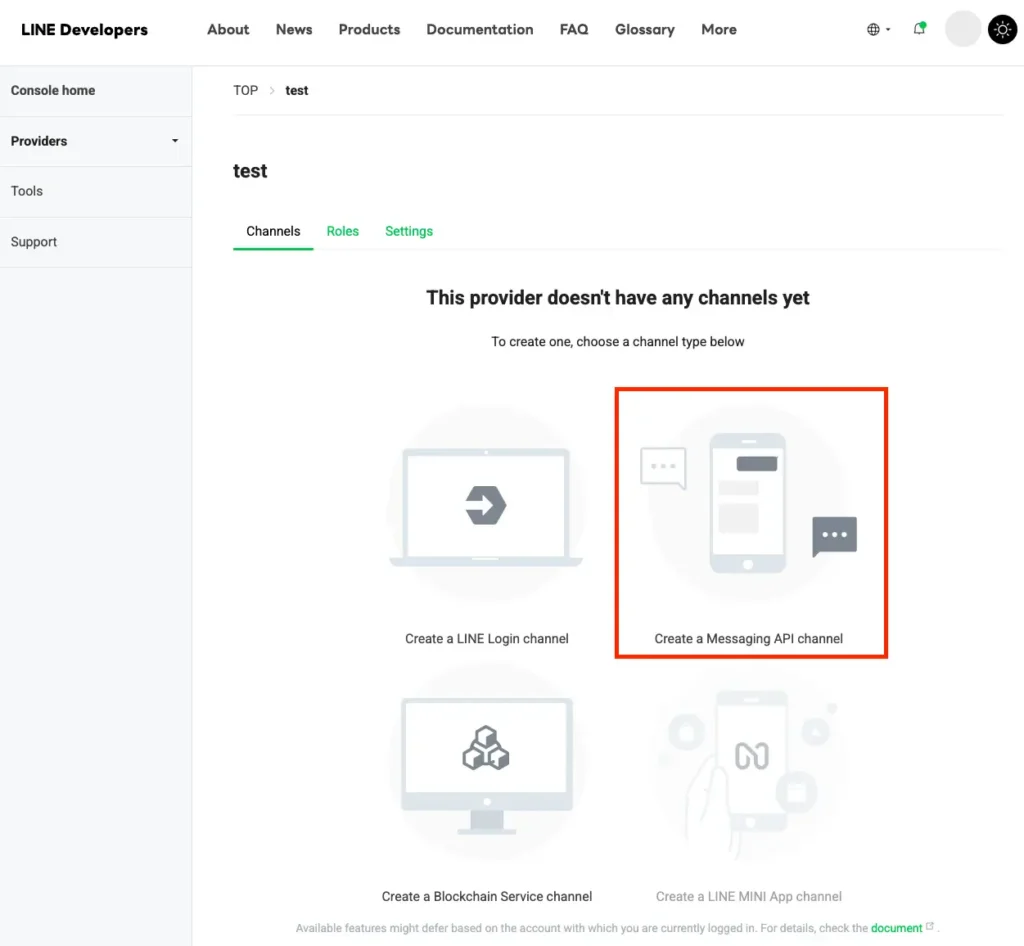Click the user profile avatar

963,29
